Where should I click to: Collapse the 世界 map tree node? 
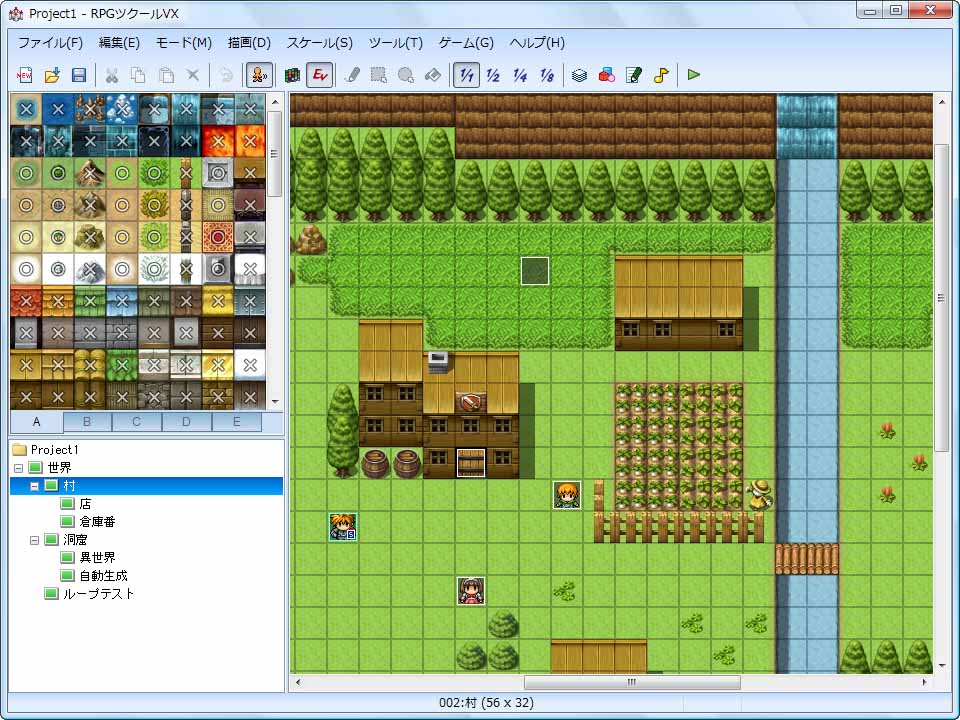coord(18,468)
